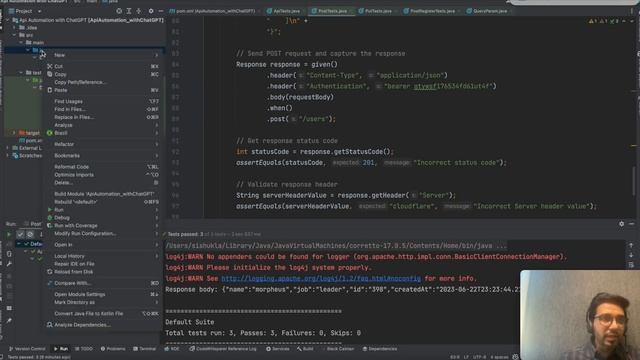This screenshot has height=360, width=640.
Task: Open the Refactor submenu
Action: [x=102, y=144]
